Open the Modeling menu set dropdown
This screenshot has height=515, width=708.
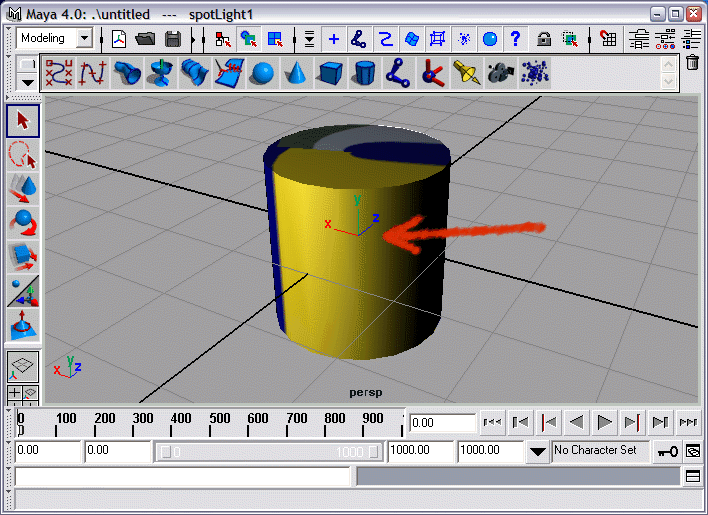(84, 38)
